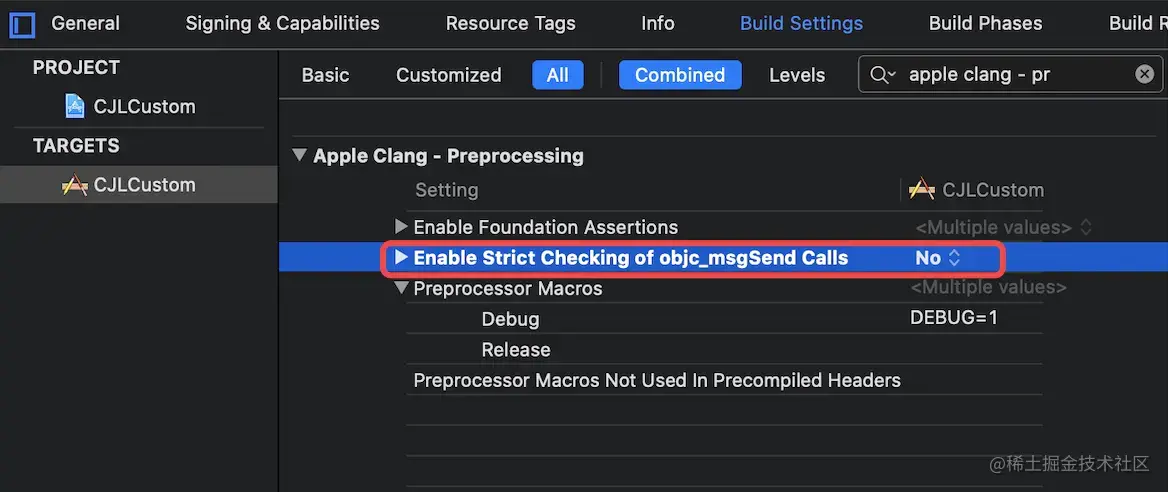Switch to Basic settings filter
1168x492 pixels.
click(x=325, y=75)
